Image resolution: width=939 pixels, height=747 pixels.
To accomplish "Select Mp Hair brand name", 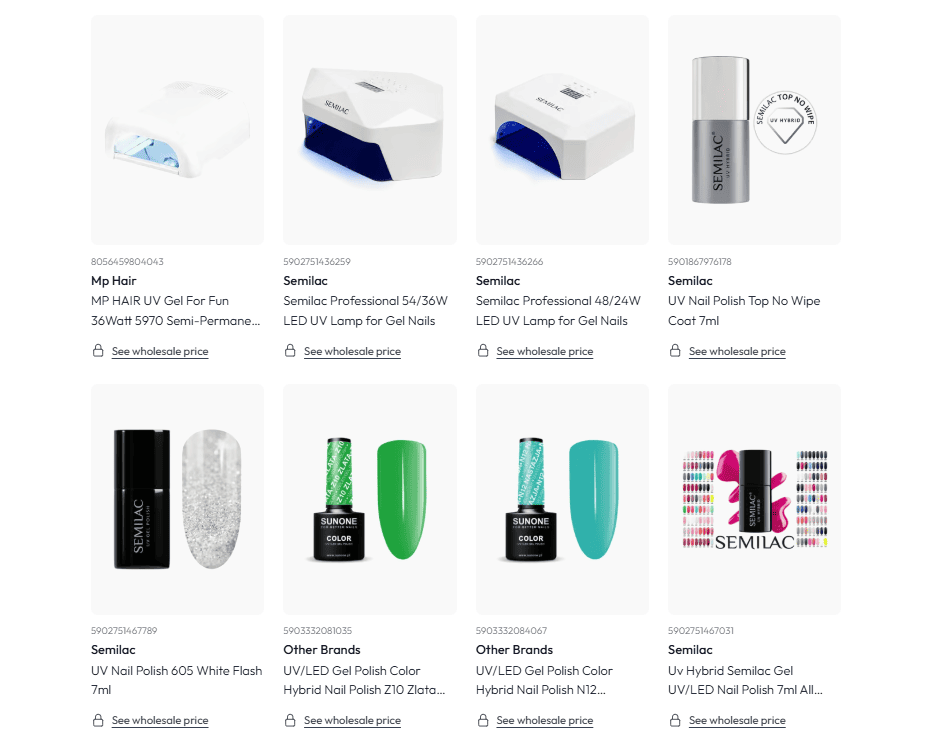I will [114, 281].
